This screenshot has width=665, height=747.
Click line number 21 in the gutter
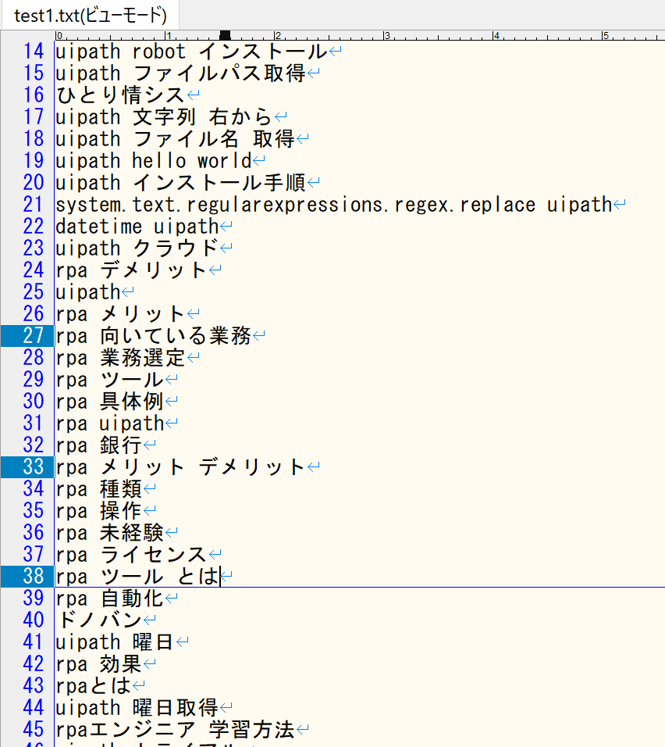(x=33, y=204)
